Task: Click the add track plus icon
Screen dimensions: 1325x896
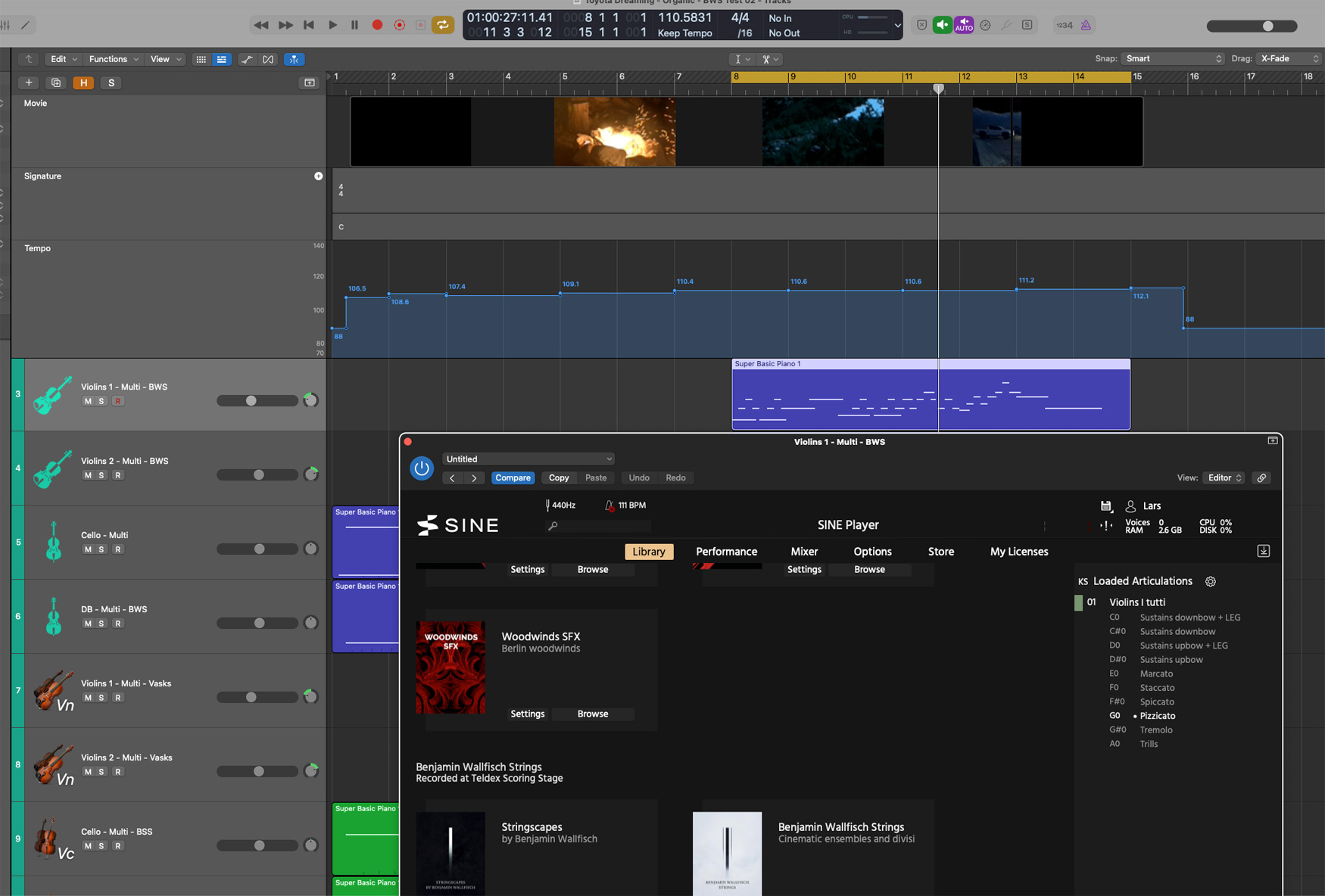Action: (29, 82)
